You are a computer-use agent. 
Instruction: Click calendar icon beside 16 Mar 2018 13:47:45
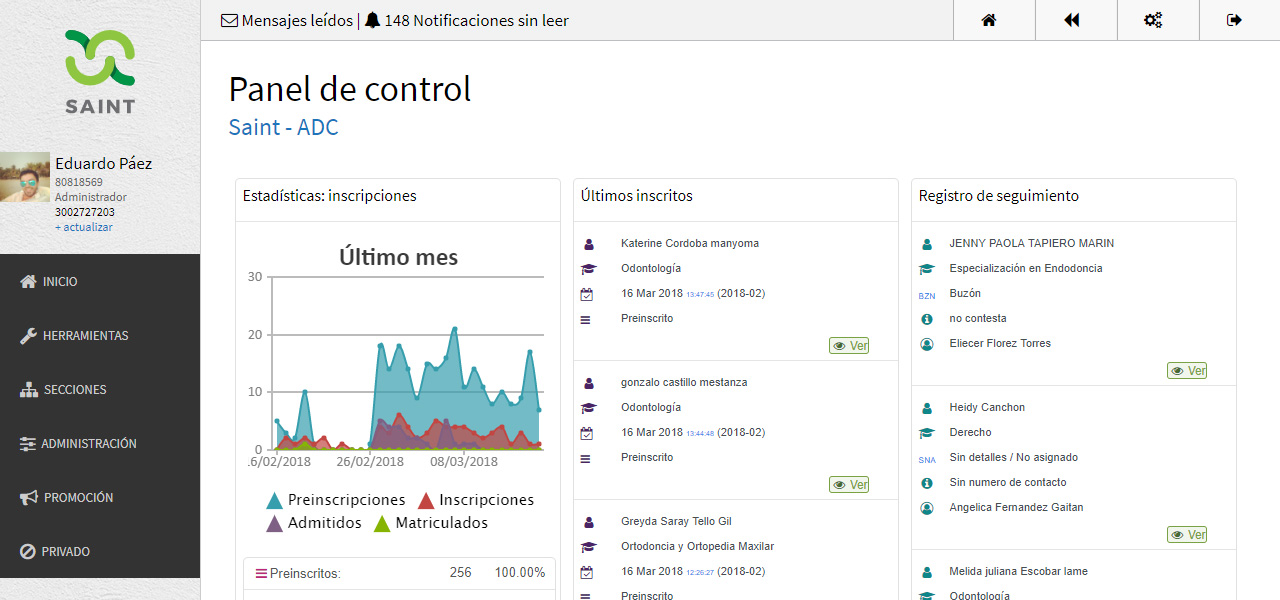pyautogui.click(x=587, y=294)
